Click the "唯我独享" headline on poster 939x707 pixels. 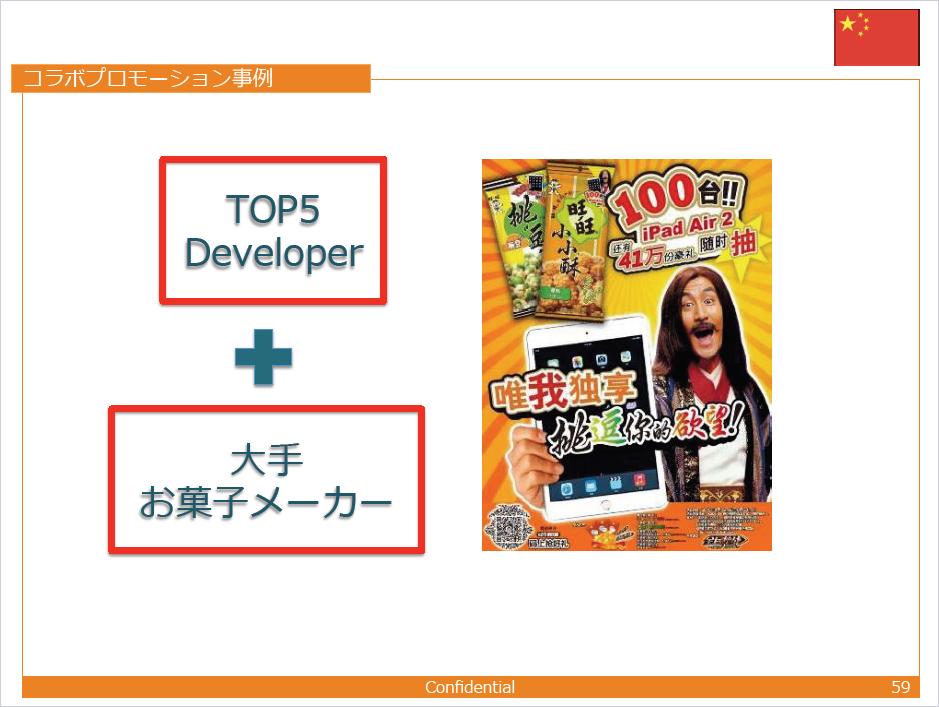pyautogui.click(x=564, y=392)
